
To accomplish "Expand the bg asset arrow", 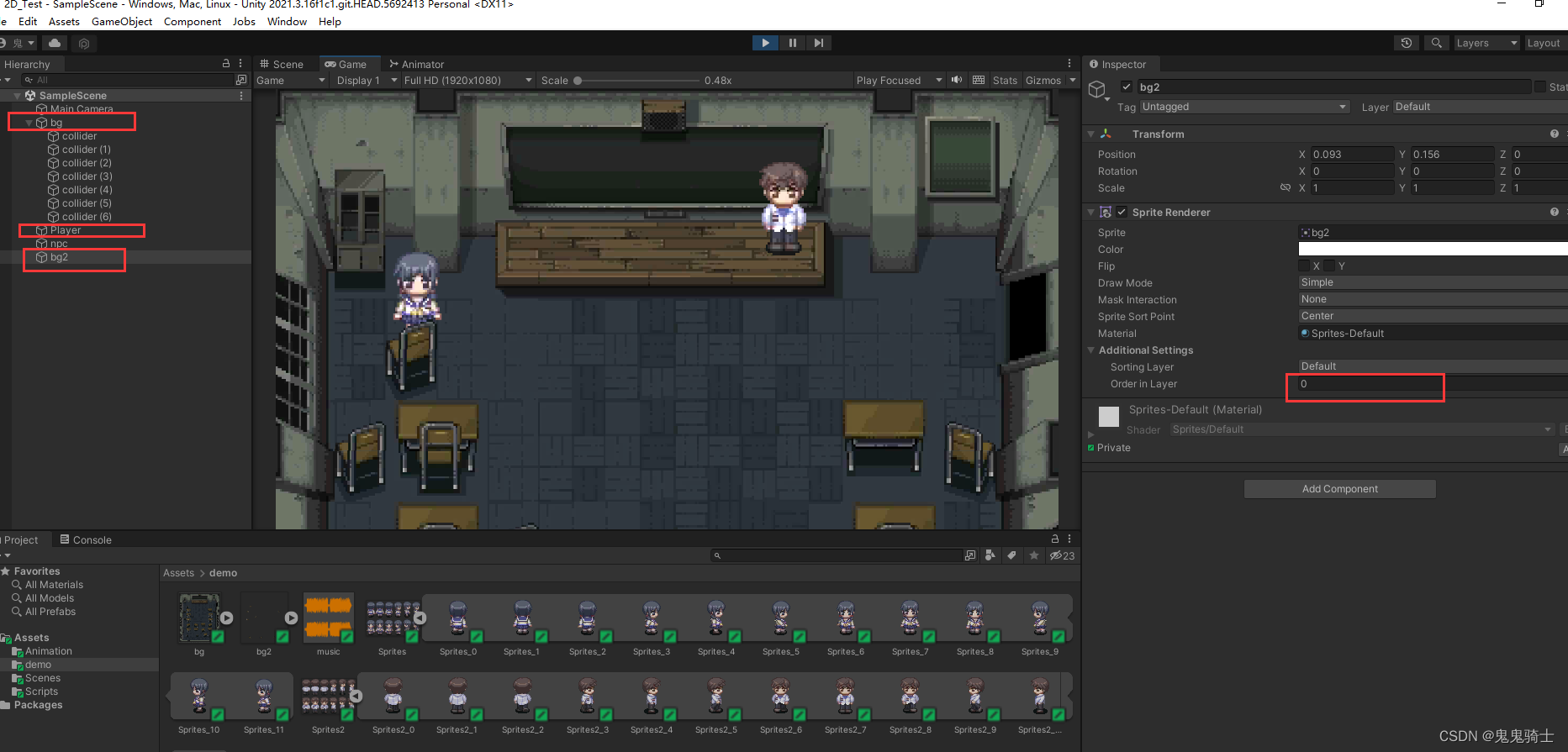I will [226, 618].
